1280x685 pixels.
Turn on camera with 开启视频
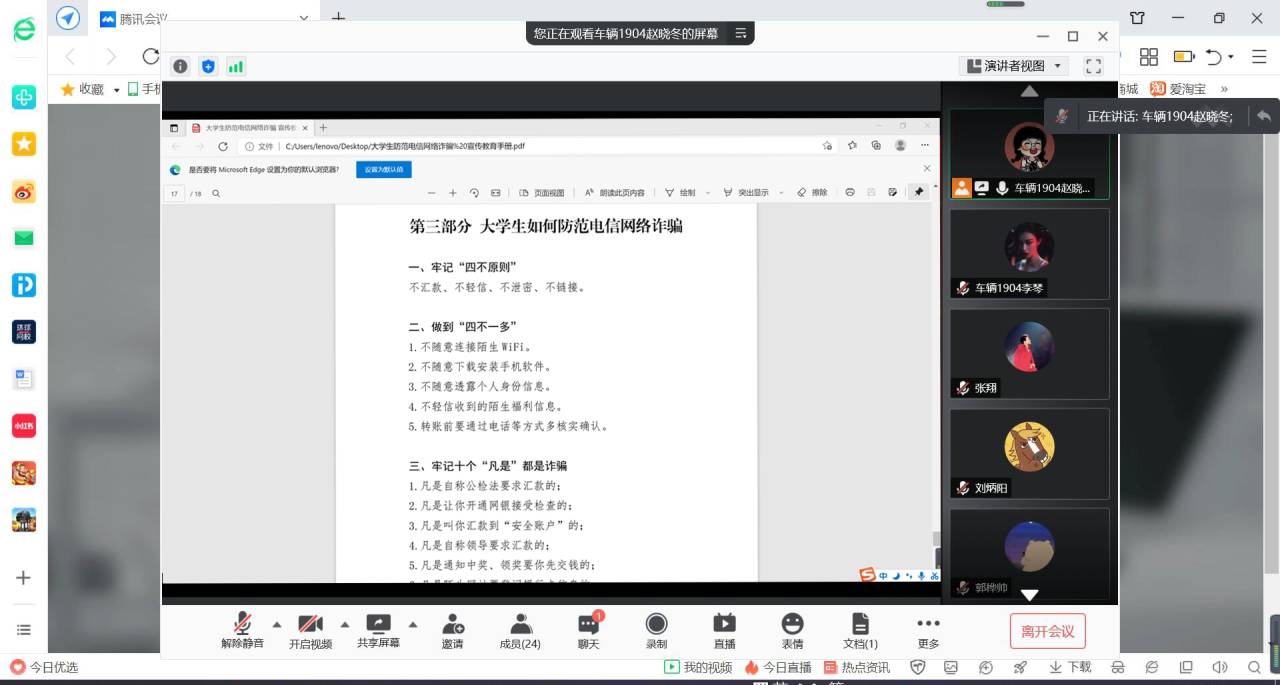[310, 630]
